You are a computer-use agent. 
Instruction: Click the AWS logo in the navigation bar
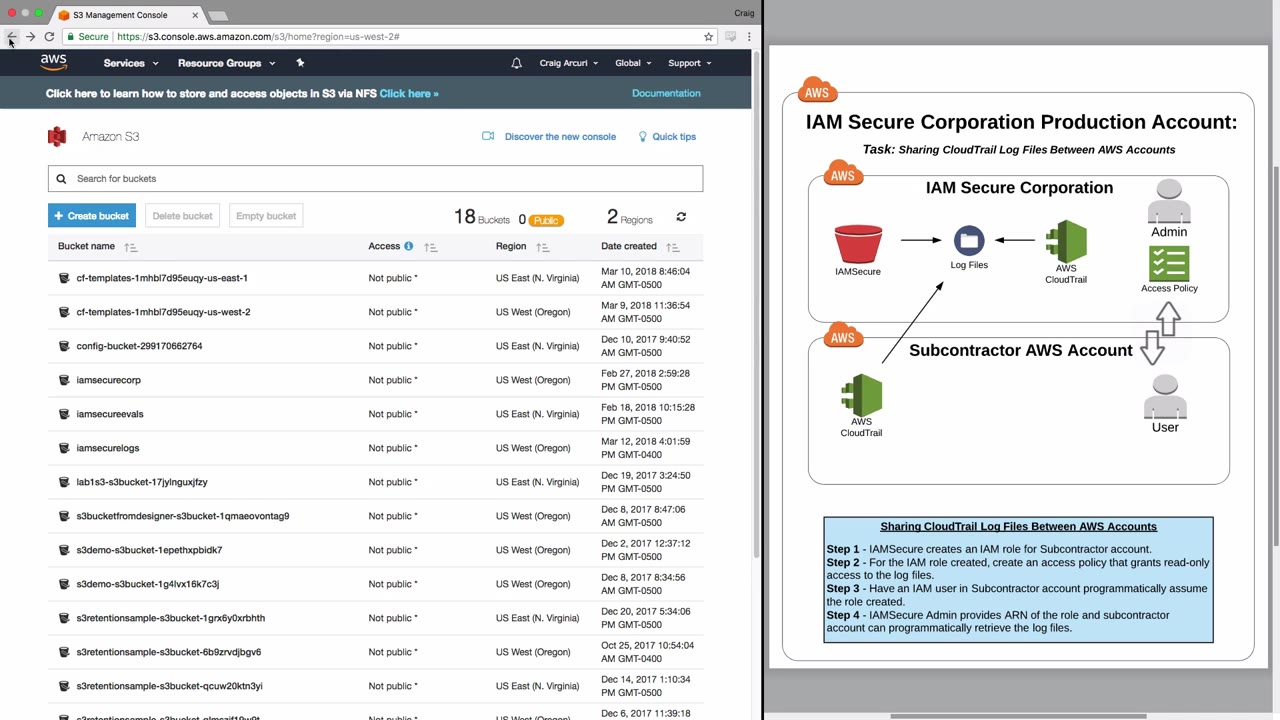(54, 63)
